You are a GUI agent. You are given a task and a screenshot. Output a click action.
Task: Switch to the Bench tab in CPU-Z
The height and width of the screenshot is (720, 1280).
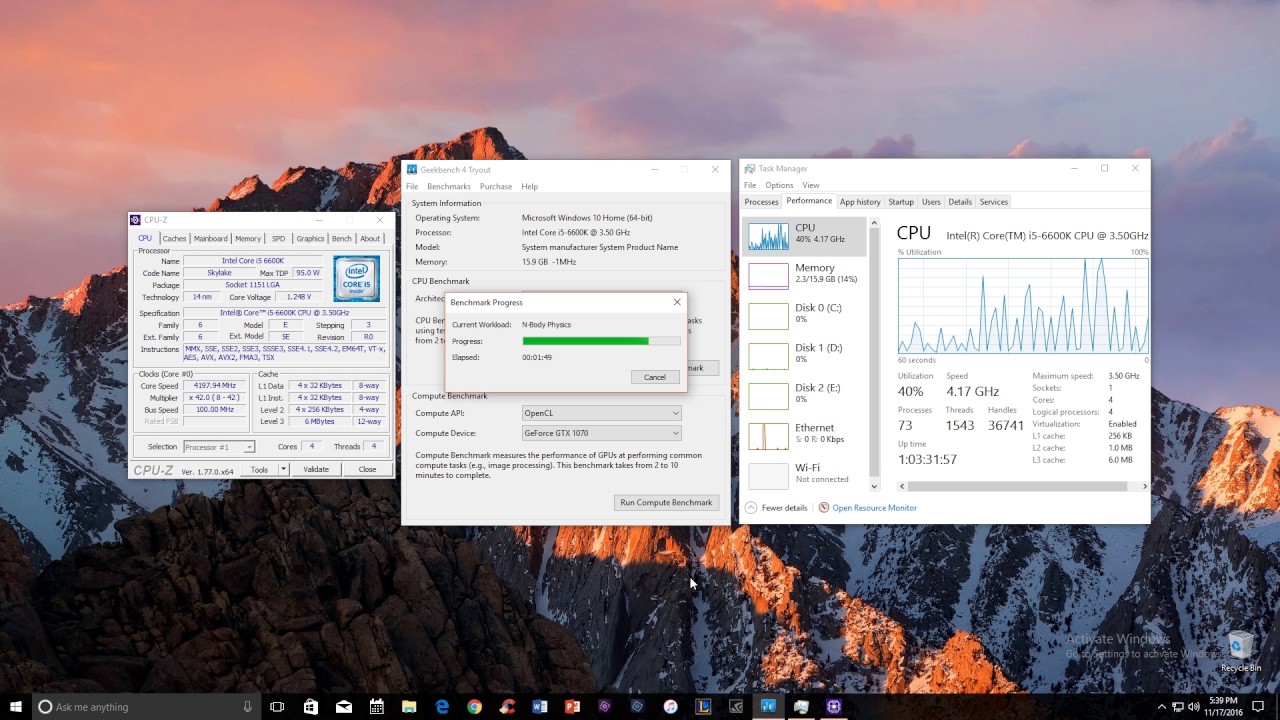(342, 238)
